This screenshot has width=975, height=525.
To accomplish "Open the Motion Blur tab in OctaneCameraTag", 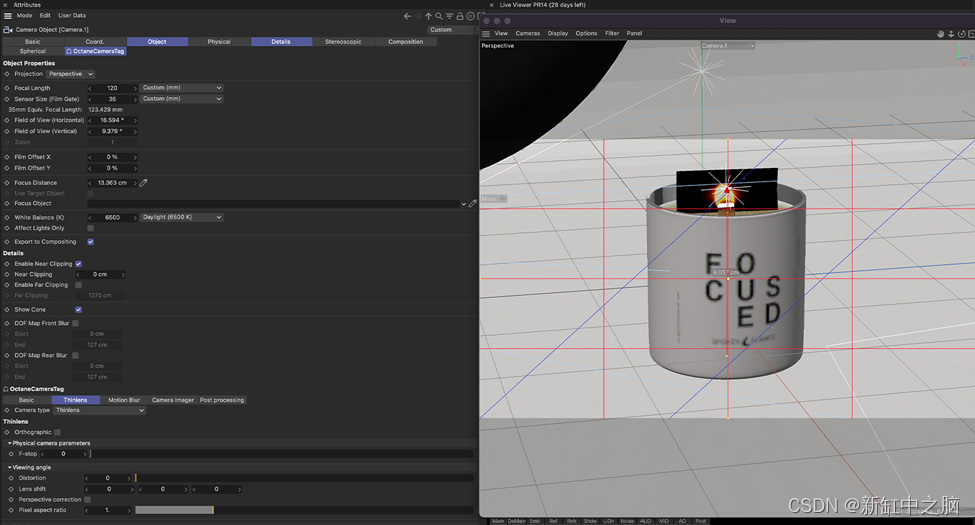I will coord(124,400).
